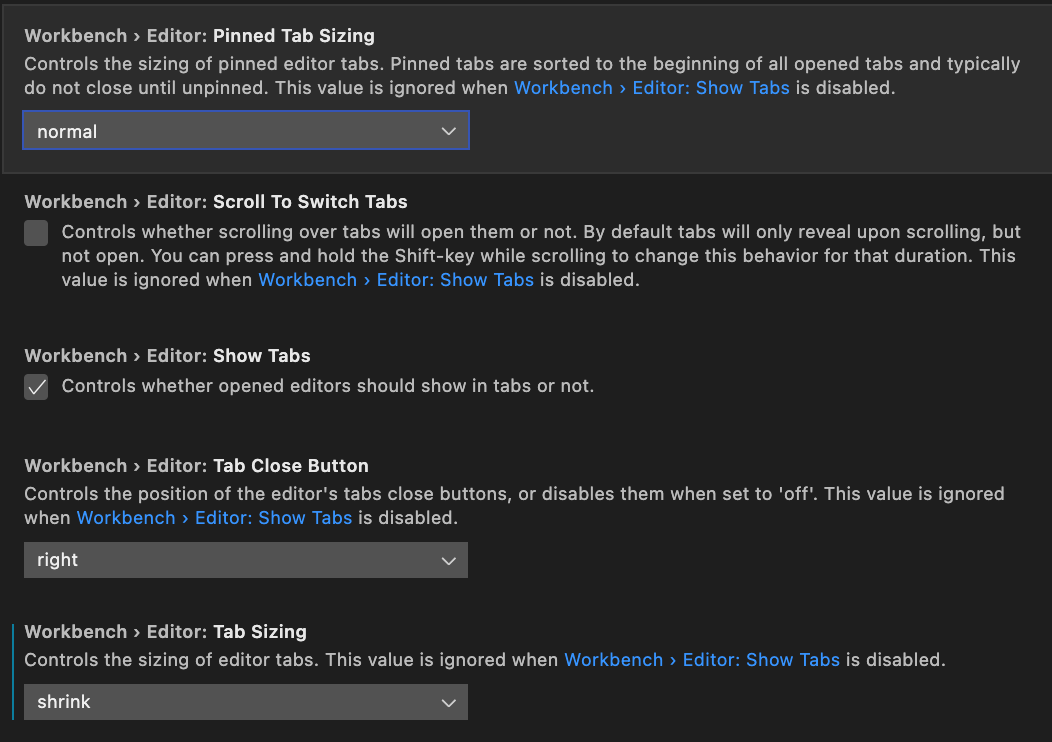Click the Scroll To Switch Tabs description text
The width and height of the screenshot is (1052, 742).
pyautogui.click(x=540, y=256)
